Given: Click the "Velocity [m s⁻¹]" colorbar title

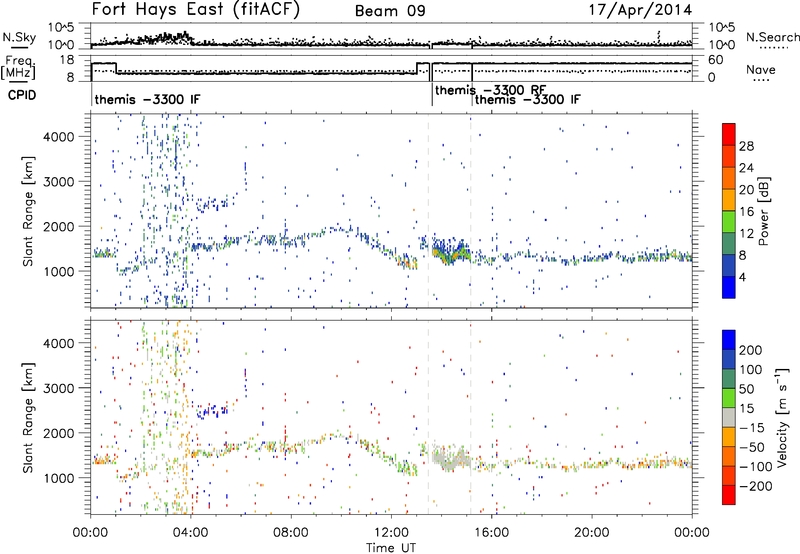Looking at the screenshot, I should tap(782, 417).
